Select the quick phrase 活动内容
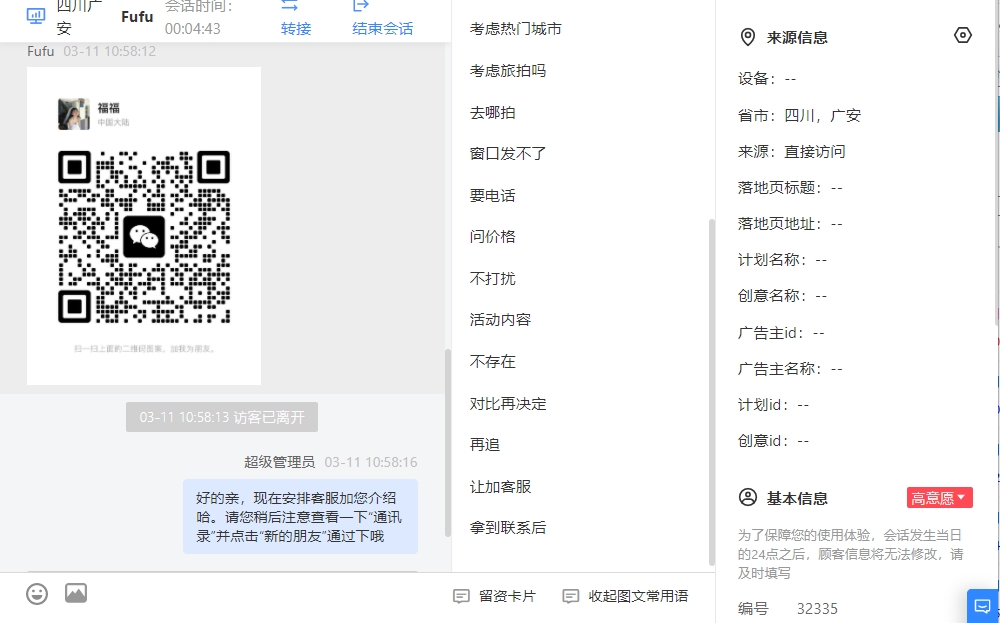This screenshot has height=623, width=1000. coord(500,319)
